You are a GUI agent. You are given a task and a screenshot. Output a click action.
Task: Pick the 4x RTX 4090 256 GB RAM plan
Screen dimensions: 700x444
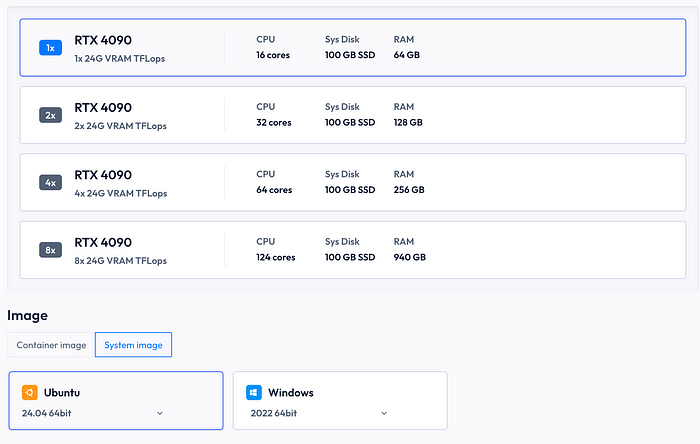click(353, 183)
